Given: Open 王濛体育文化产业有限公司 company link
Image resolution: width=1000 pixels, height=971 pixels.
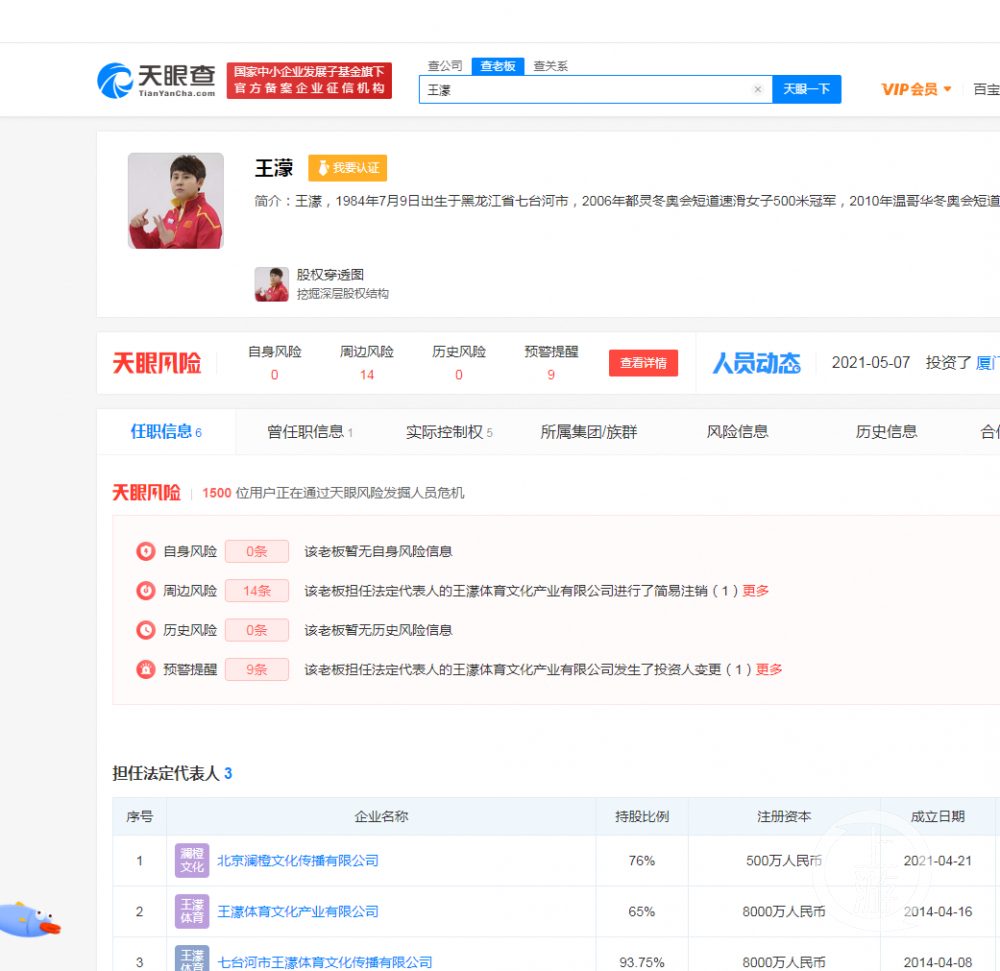Looking at the screenshot, I should coord(300,911).
